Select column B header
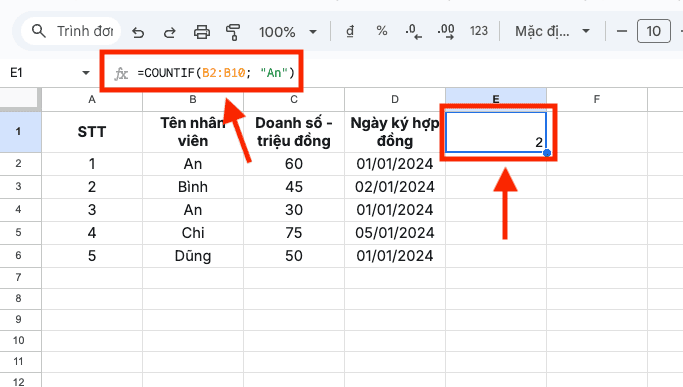 193,99
